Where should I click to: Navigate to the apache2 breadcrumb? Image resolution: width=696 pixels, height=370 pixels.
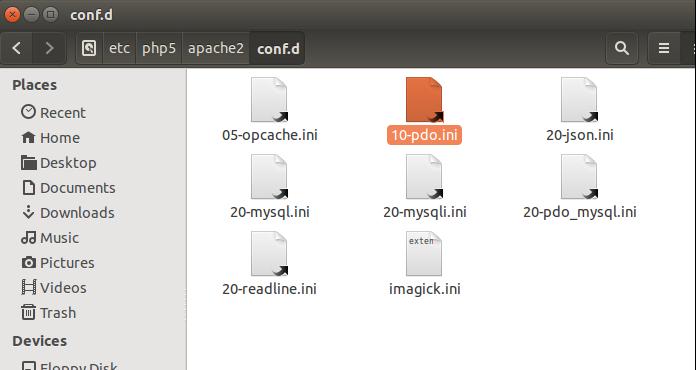216,48
